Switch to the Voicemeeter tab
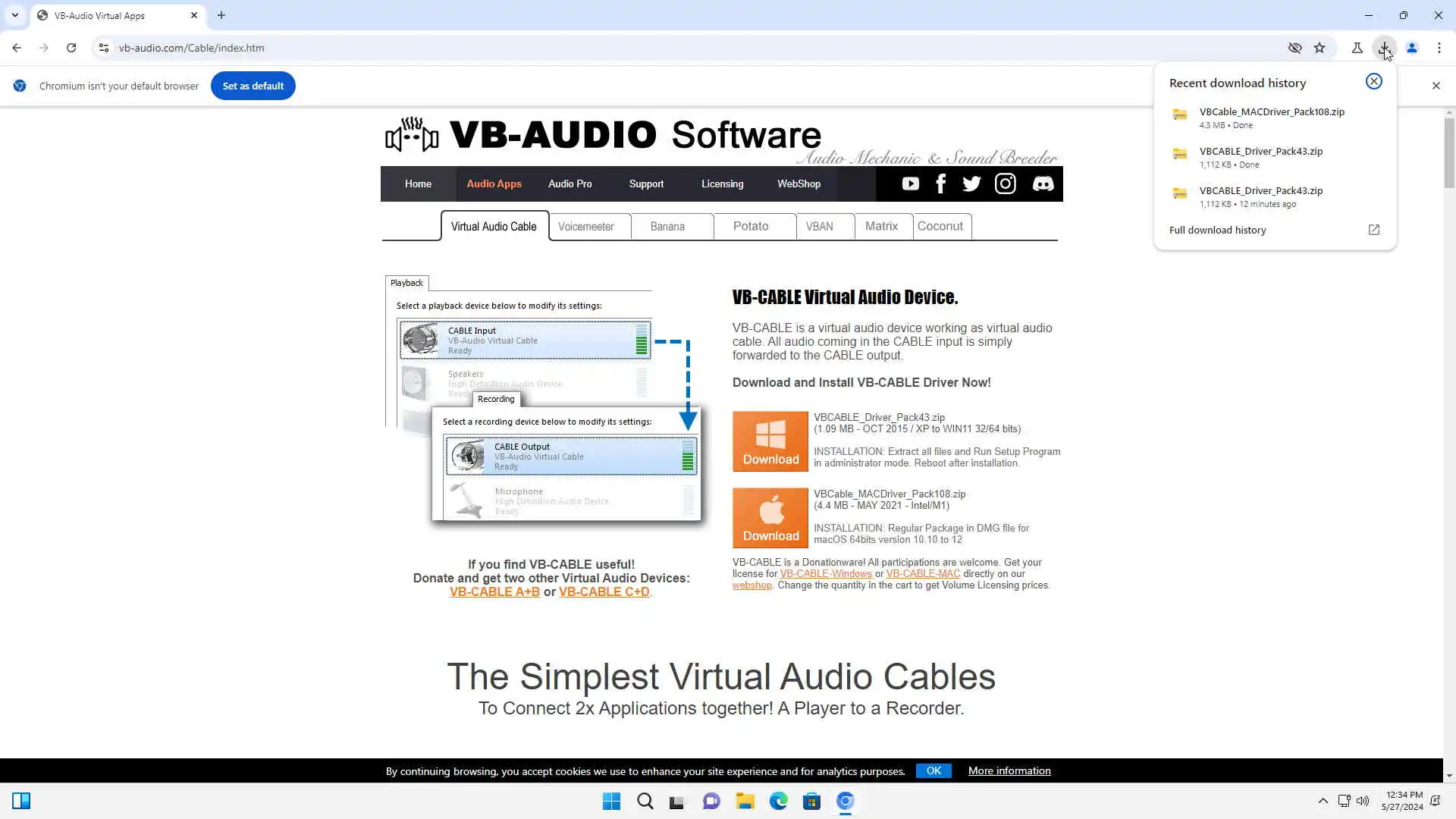 [x=585, y=227]
